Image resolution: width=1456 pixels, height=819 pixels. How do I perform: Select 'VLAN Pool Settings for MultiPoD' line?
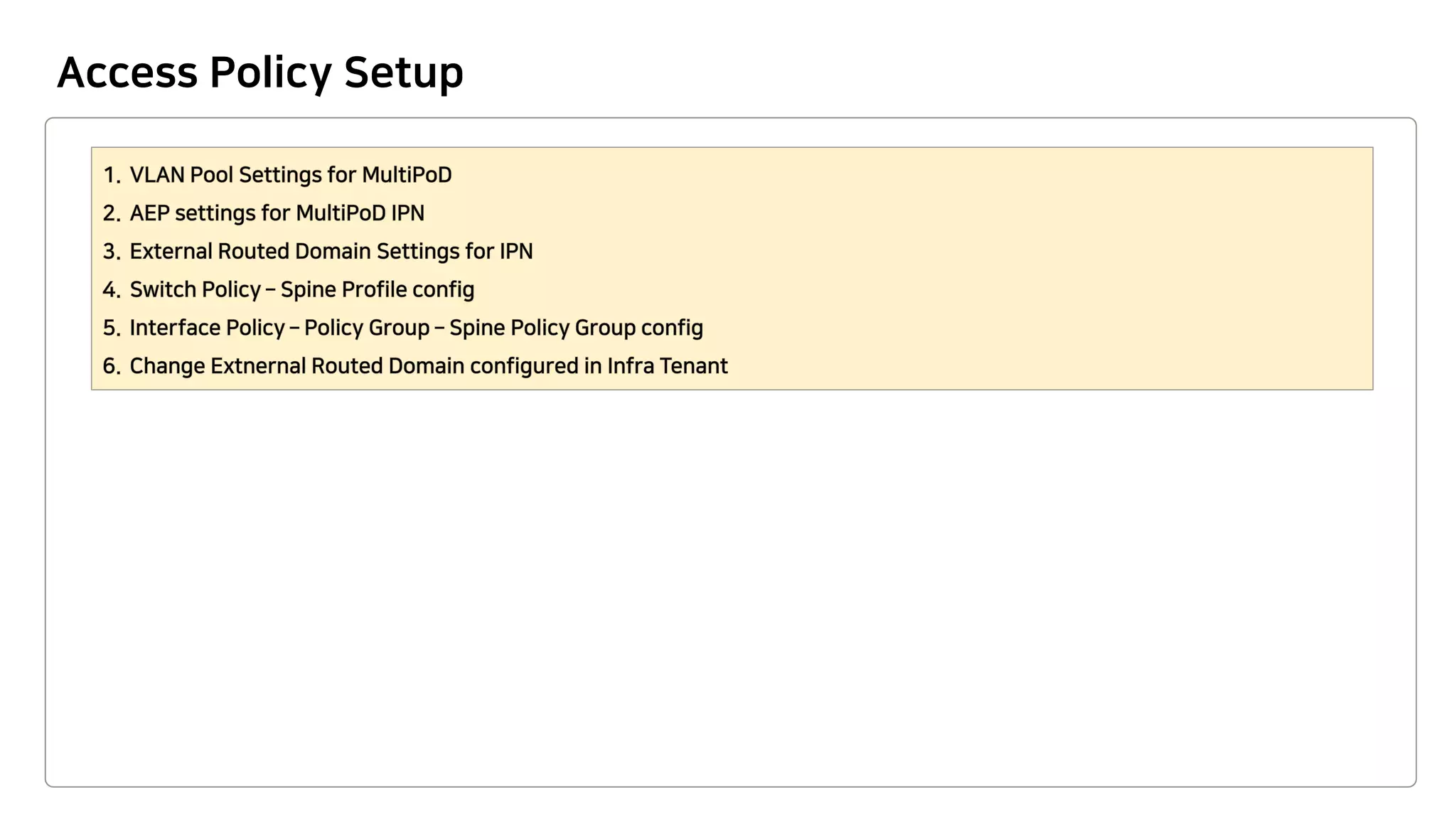pos(290,175)
